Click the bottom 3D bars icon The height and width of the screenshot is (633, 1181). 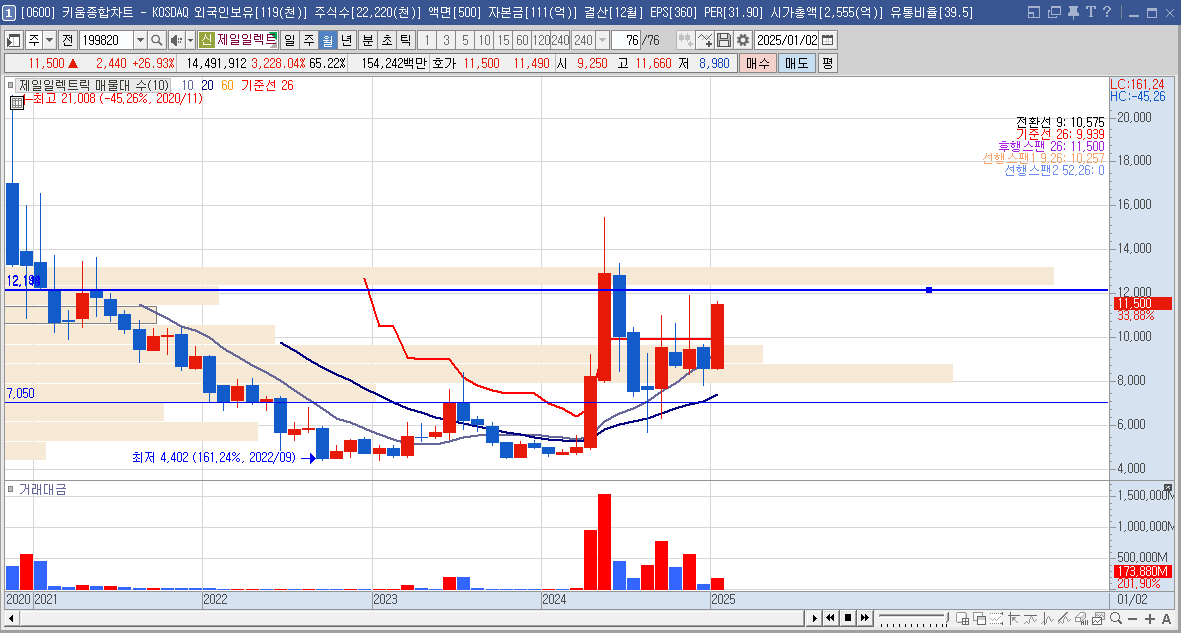click(1082, 618)
